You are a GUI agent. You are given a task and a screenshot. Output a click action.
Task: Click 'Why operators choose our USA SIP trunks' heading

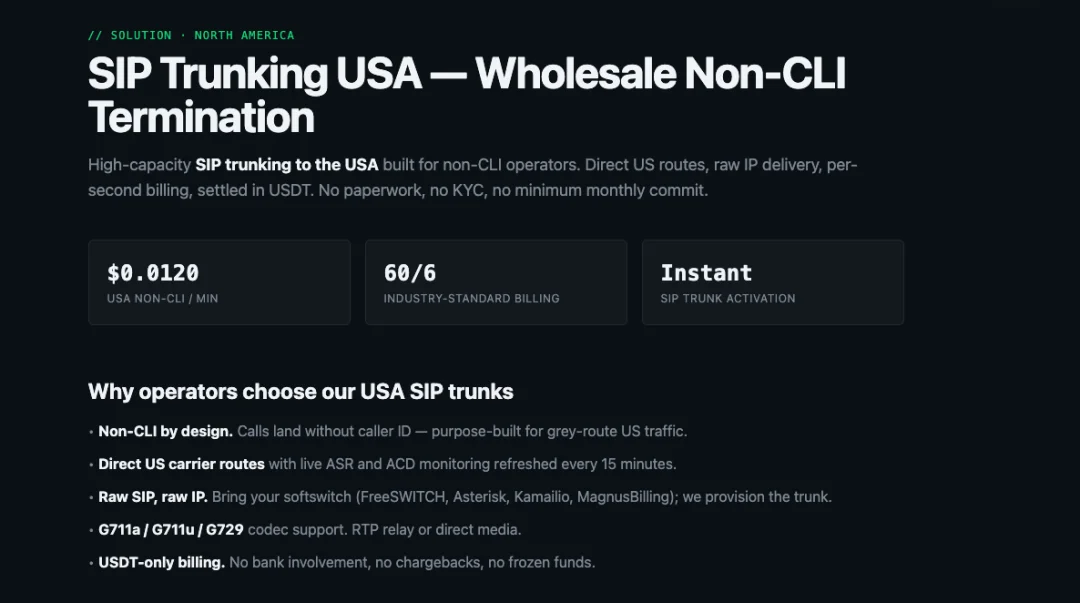pos(301,391)
